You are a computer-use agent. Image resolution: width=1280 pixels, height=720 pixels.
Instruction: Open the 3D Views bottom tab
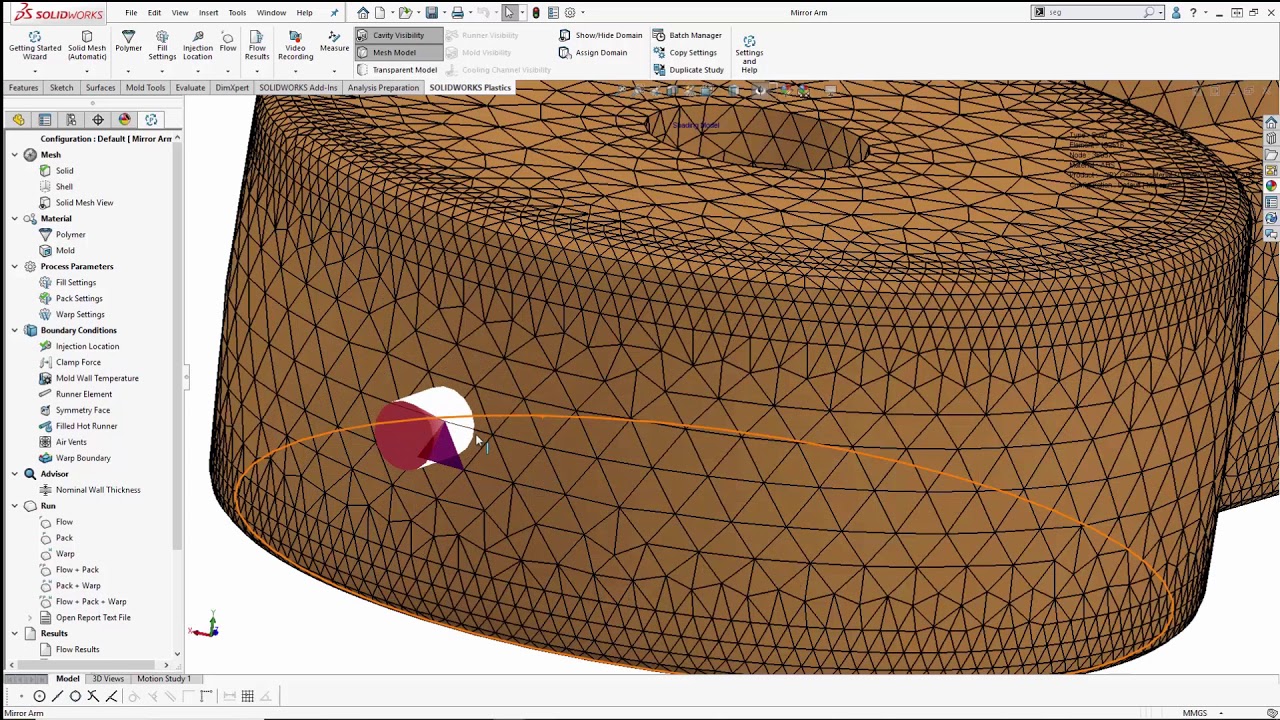click(108, 679)
